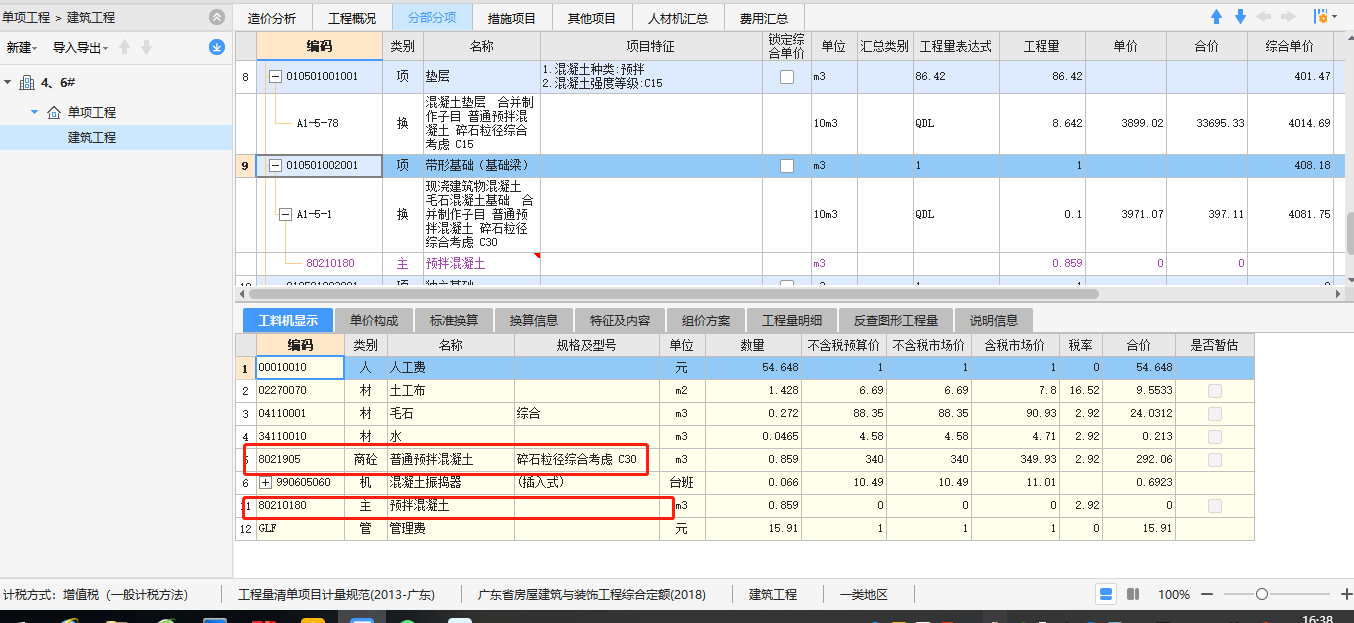1354x623 pixels.
Task: Click the zoom out minus icon
Action: pyautogui.click(x=1209, y=594)
